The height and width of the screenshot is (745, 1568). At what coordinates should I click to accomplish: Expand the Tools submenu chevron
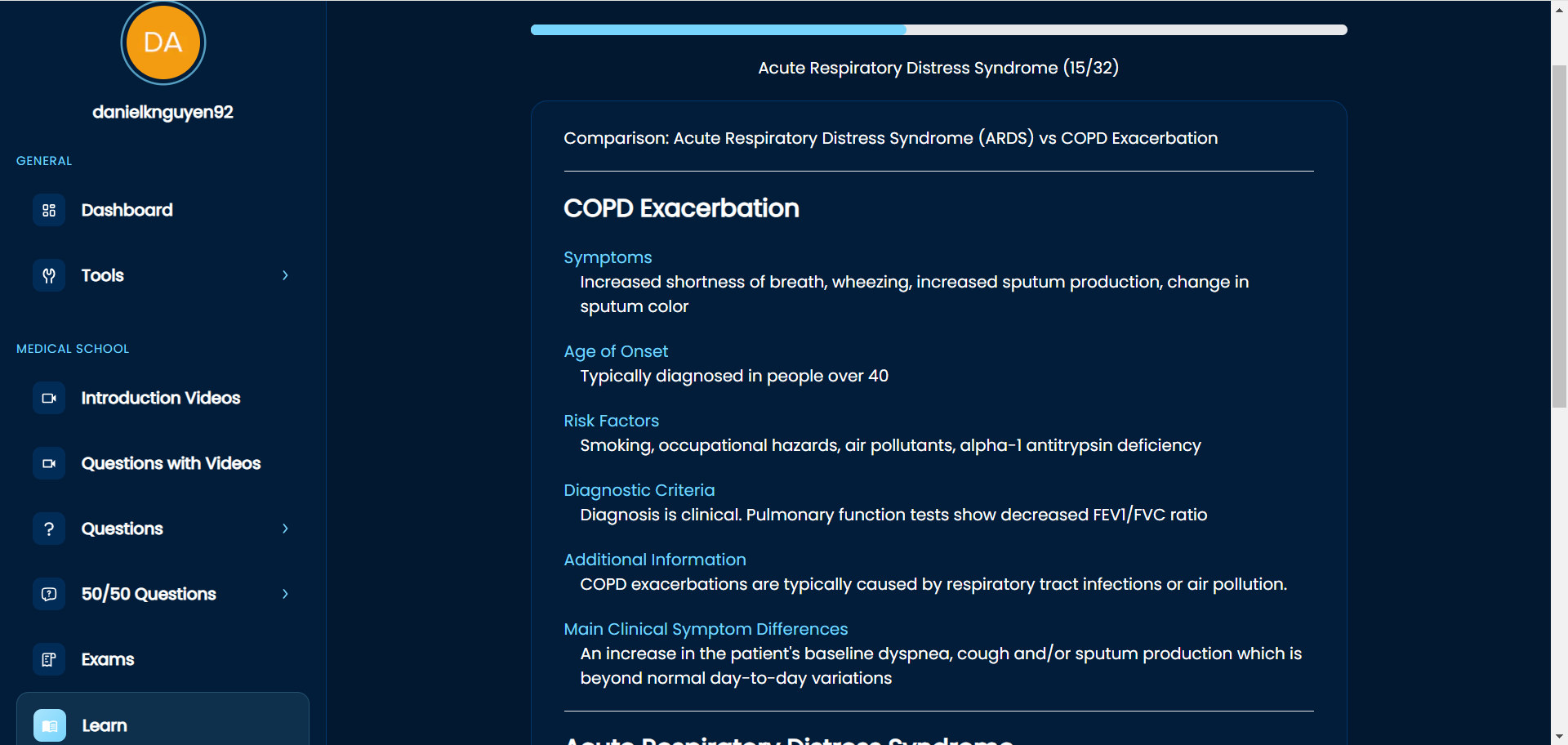click(285, 275)
